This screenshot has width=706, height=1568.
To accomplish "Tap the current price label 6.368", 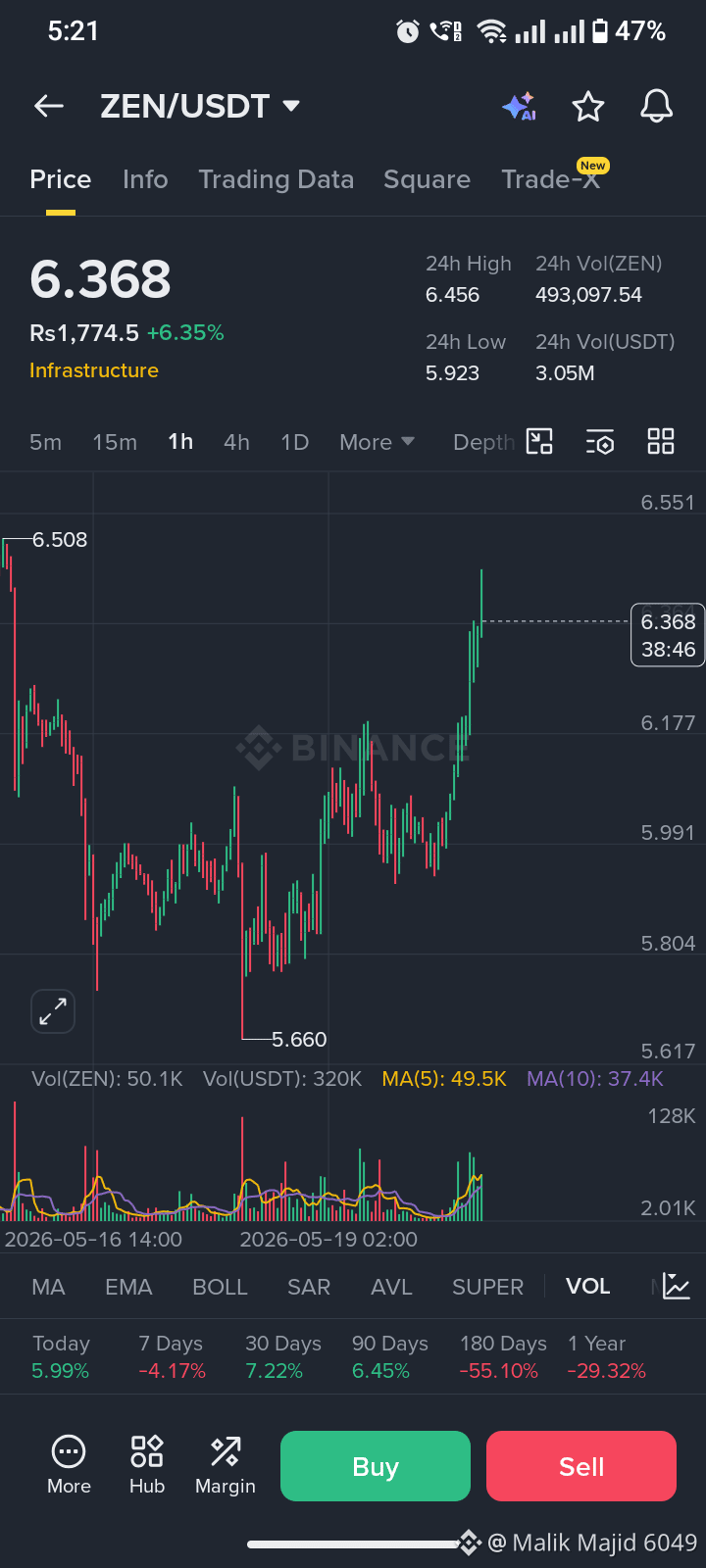I will (x=668, y=635).
